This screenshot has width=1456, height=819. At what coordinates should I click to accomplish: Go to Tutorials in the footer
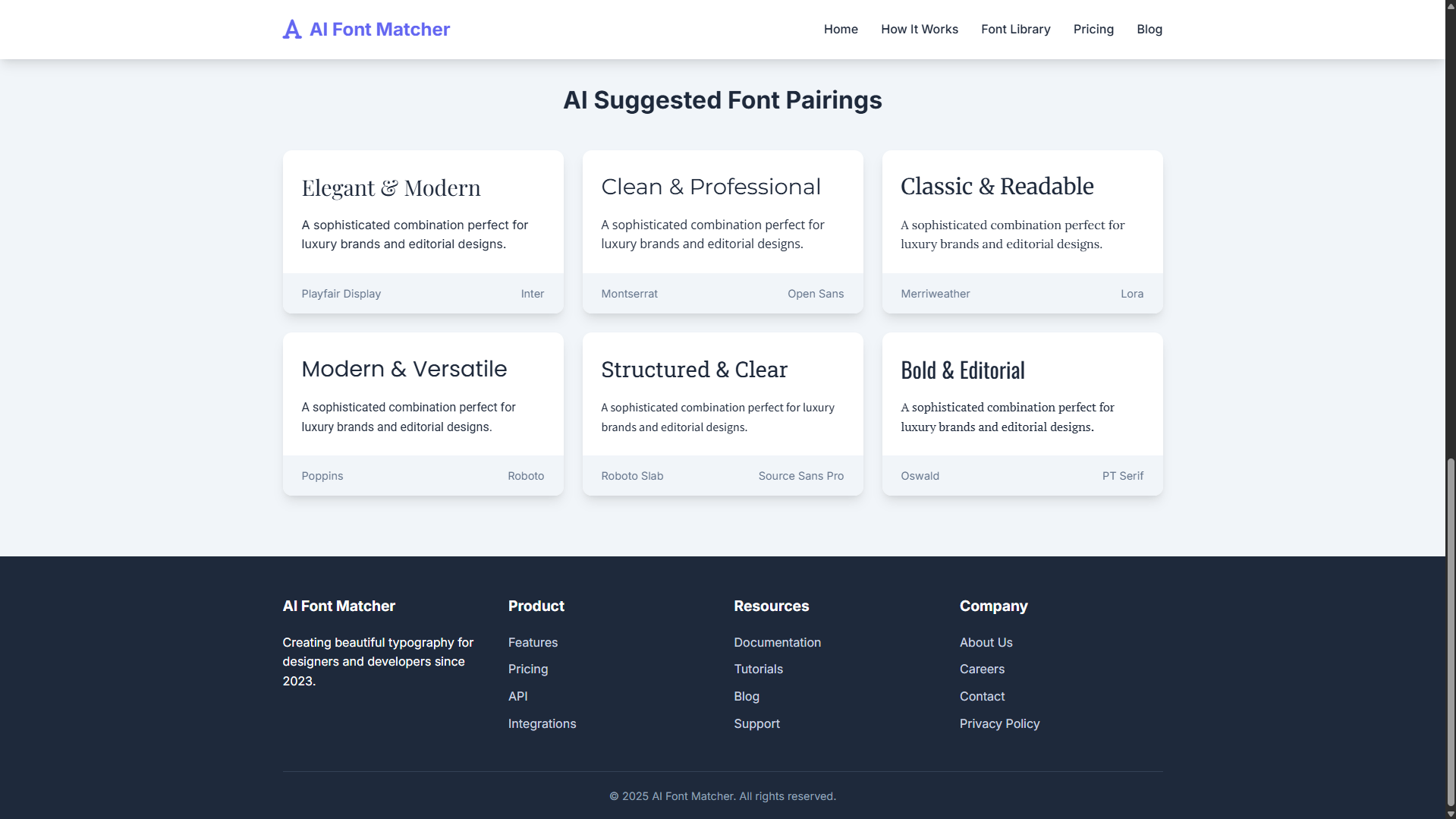pyautogui.click(x=758, y=669)
